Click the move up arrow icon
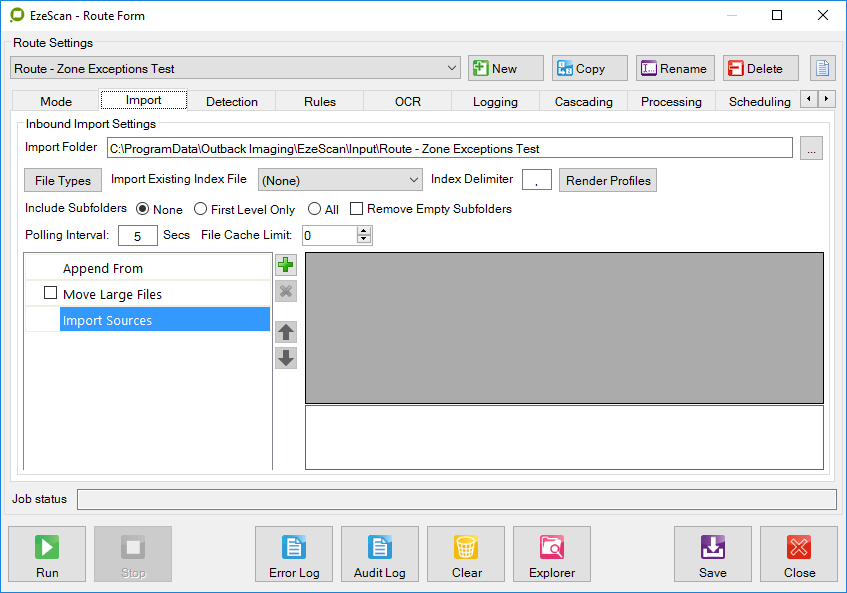 (286, 333)
